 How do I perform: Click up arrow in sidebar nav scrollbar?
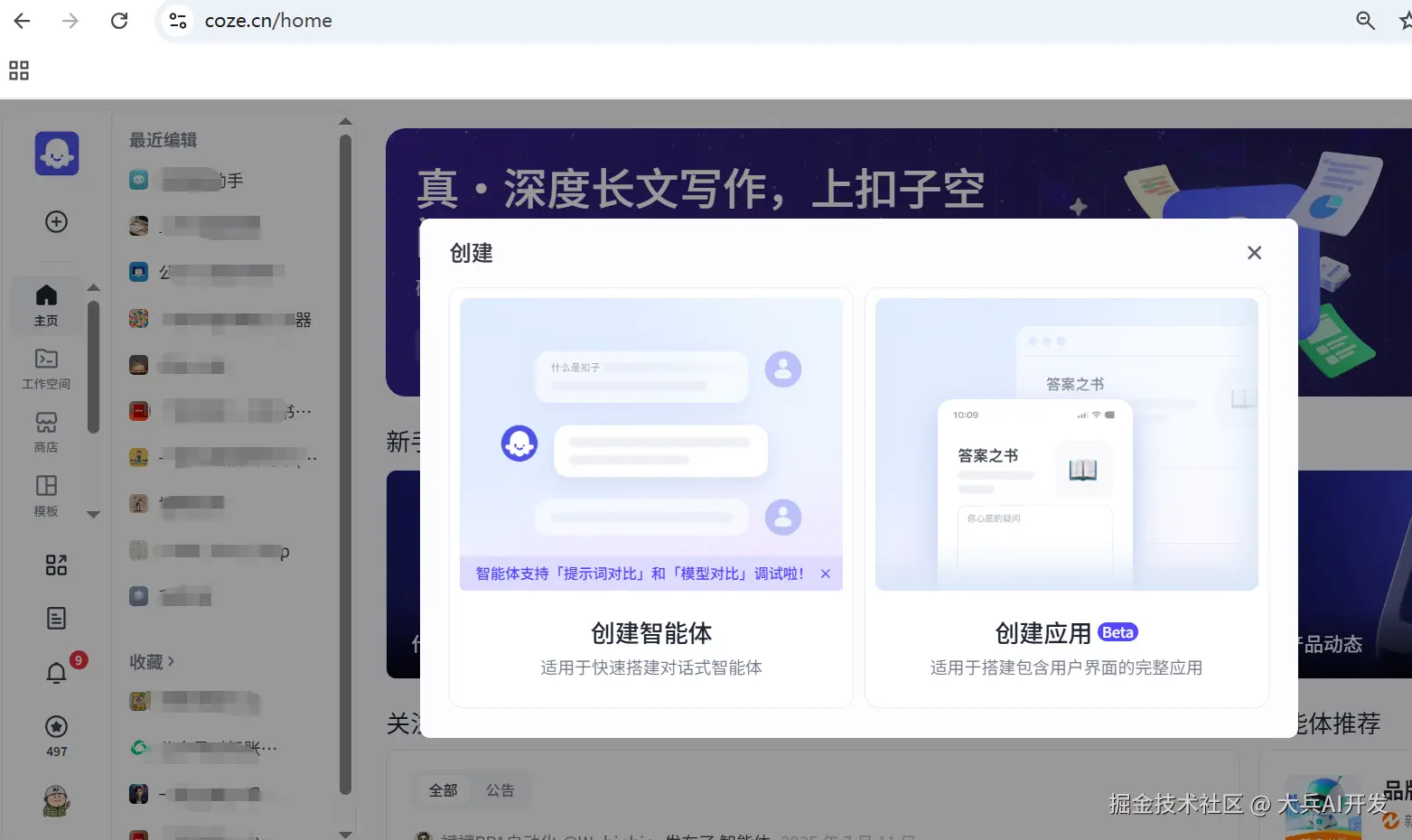(x=93, y=287)
